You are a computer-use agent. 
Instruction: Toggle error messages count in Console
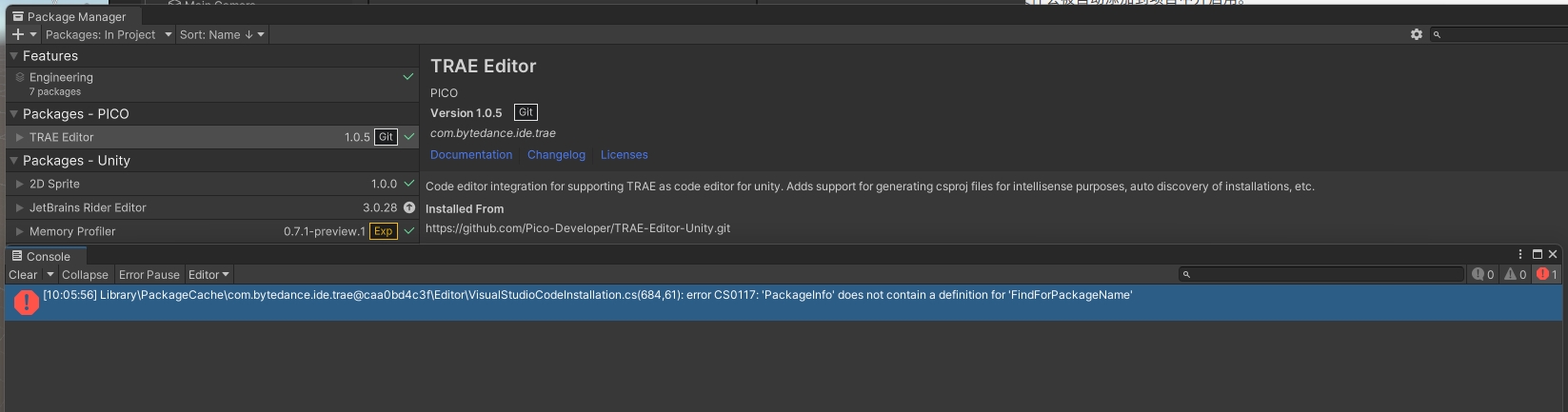[x=1547, y=274]
